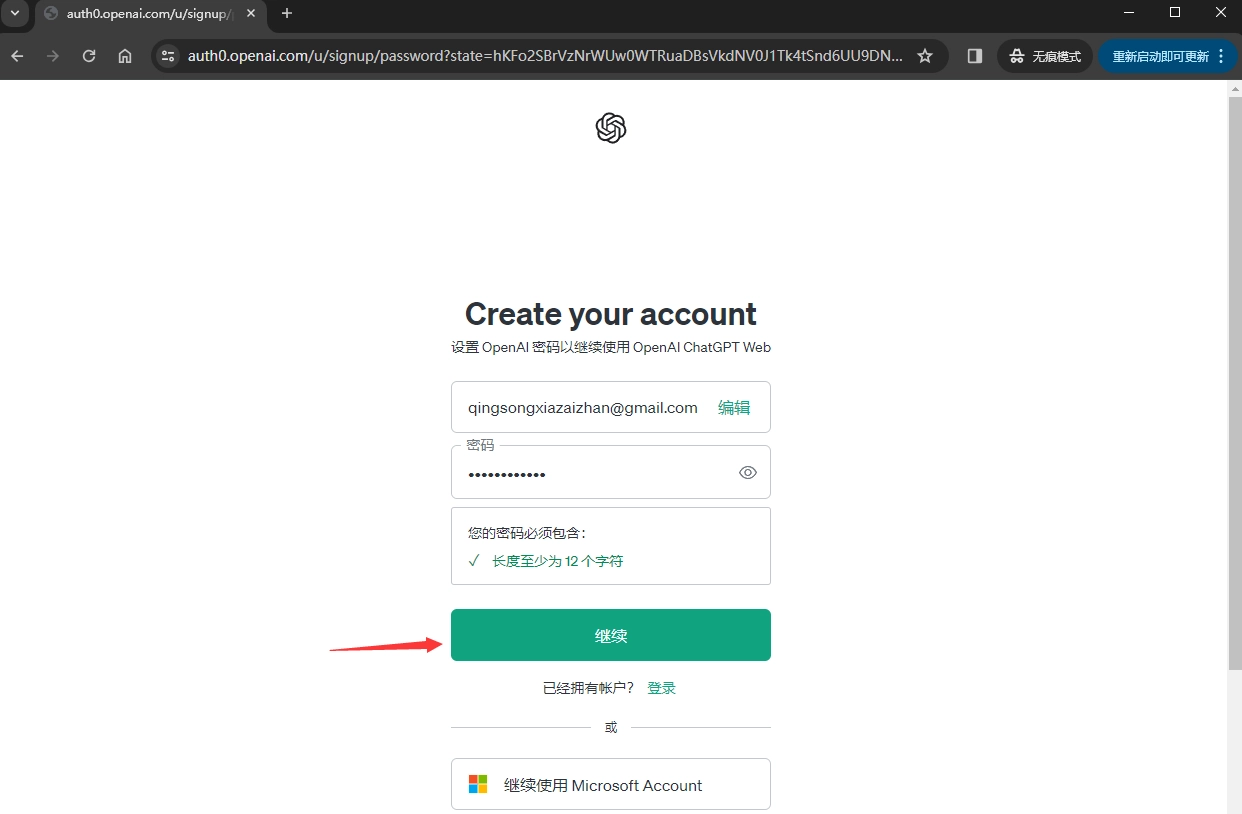Viewport: 1242px width, 814px height.
Task: Click the Microsoft logo icon
Action: (478, 785)
